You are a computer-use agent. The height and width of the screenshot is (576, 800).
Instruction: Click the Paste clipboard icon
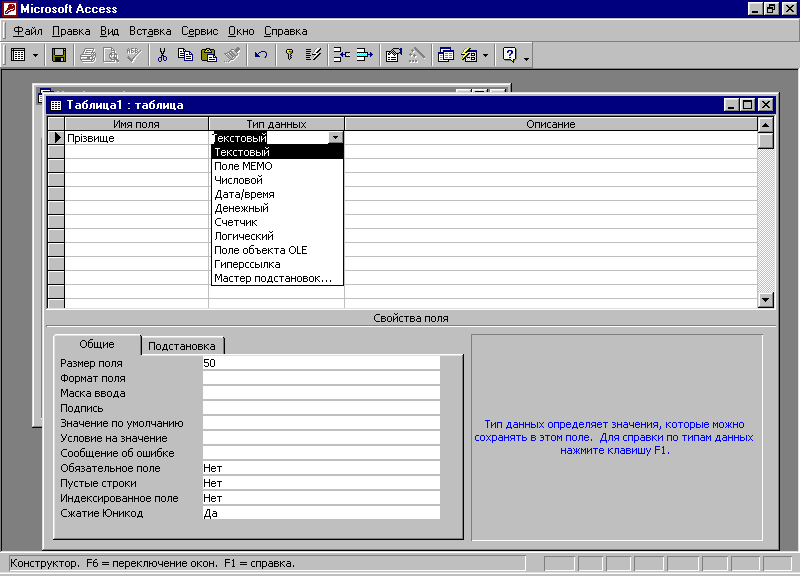pos(209,55)
